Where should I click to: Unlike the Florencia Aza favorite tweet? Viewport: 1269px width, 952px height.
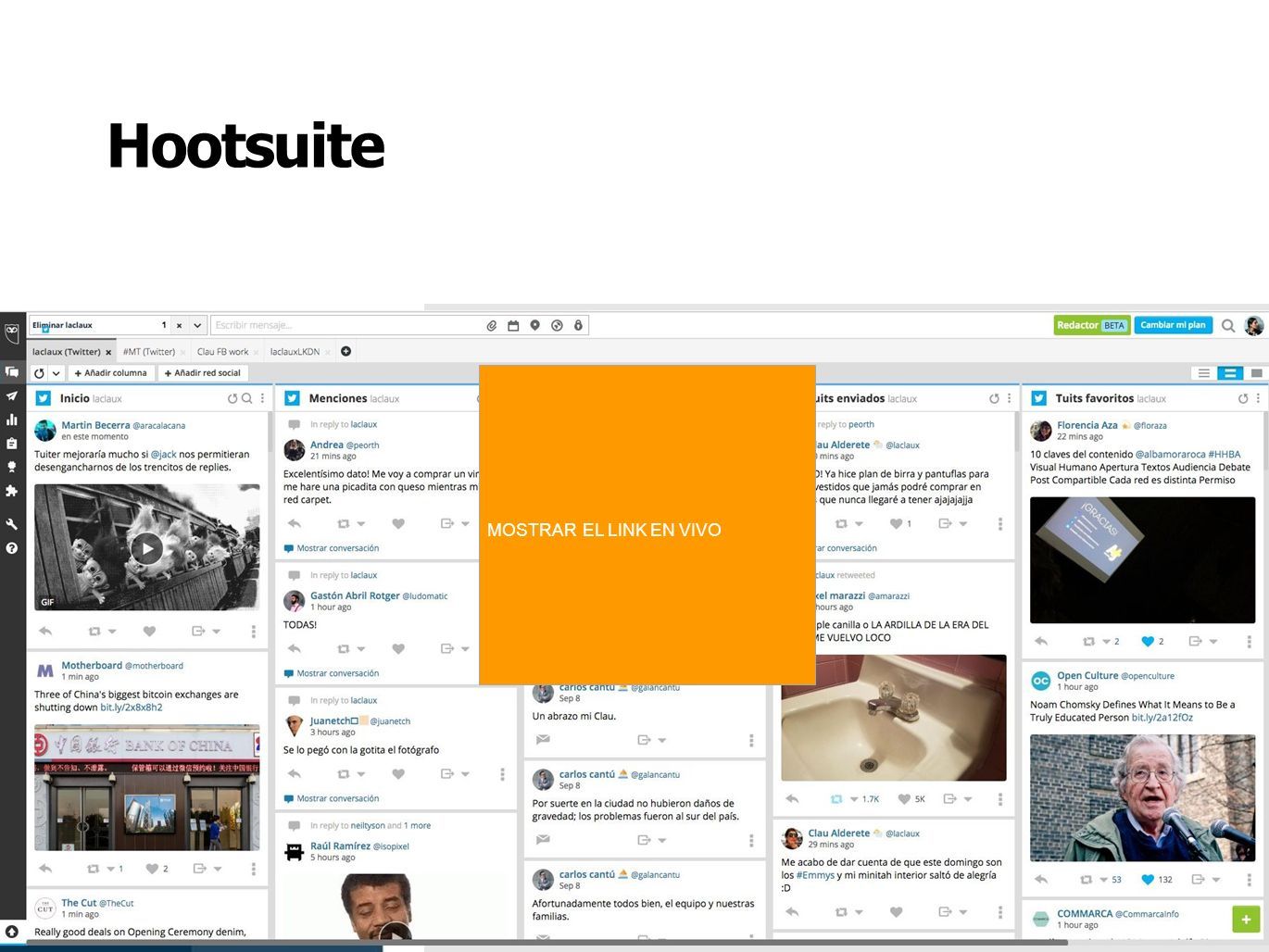[1148, 641]
